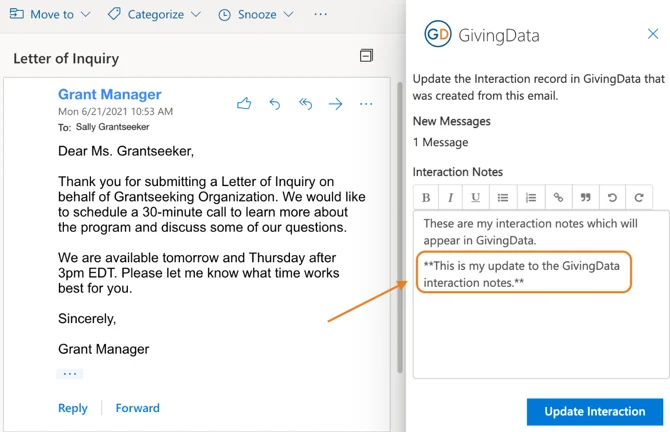Click the Forward link at message bottom
Screen dimensions: 670x432
138,408
